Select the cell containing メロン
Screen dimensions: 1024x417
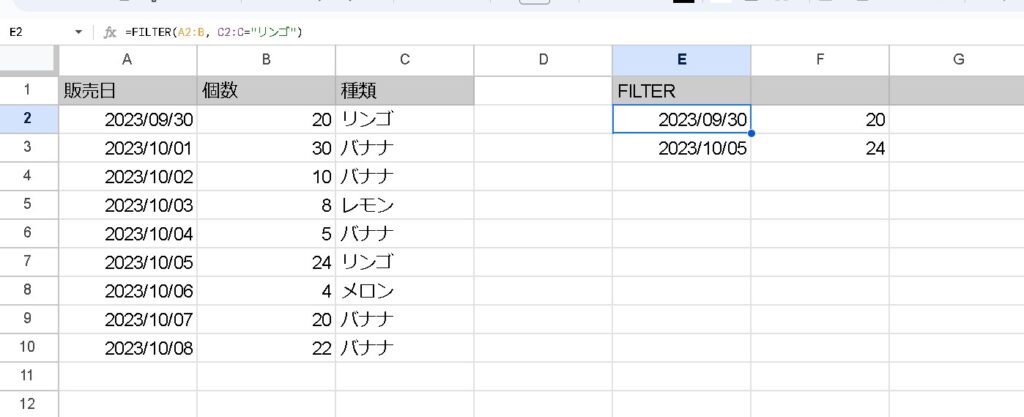(x=404, y=291)
